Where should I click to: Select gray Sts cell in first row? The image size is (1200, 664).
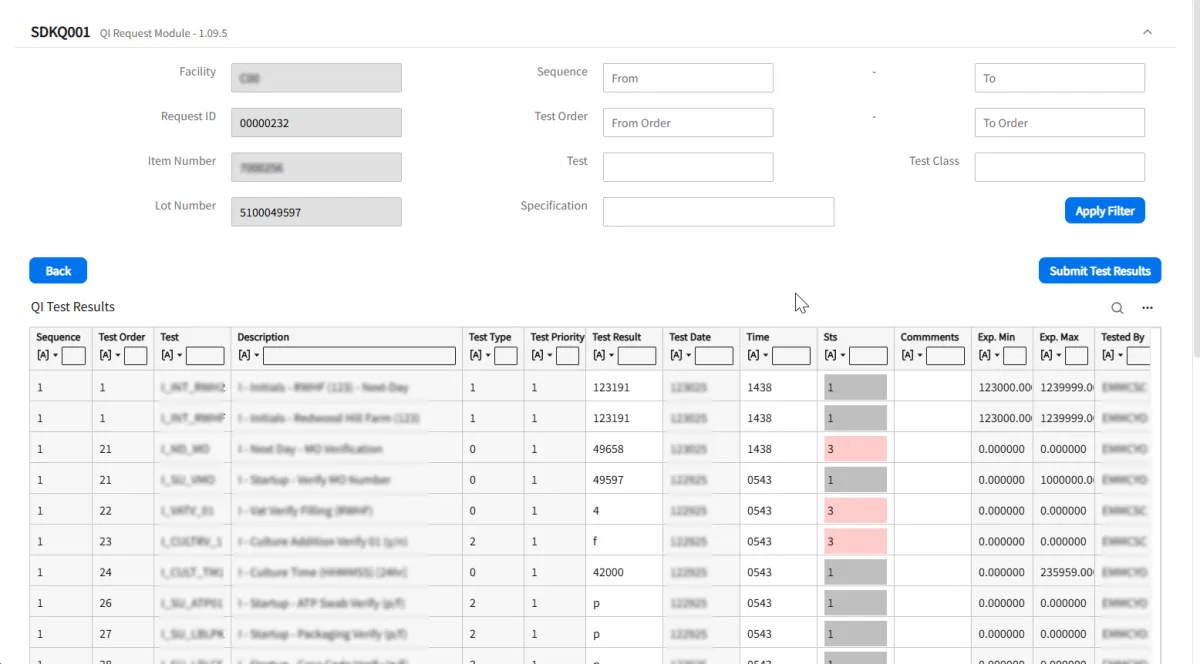point(855,387)
